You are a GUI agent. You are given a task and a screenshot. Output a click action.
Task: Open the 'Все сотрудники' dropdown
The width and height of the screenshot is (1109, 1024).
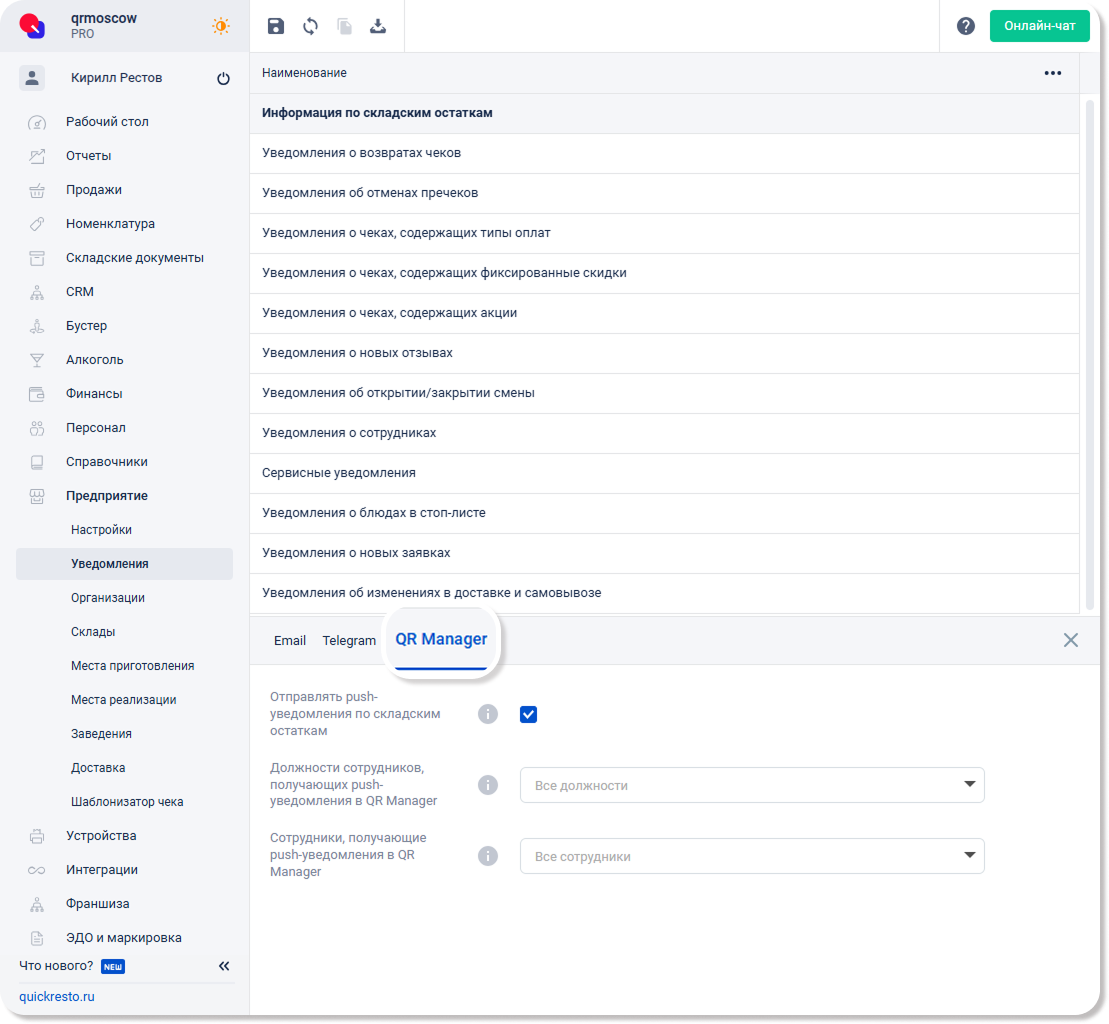(x=752, y=856)
